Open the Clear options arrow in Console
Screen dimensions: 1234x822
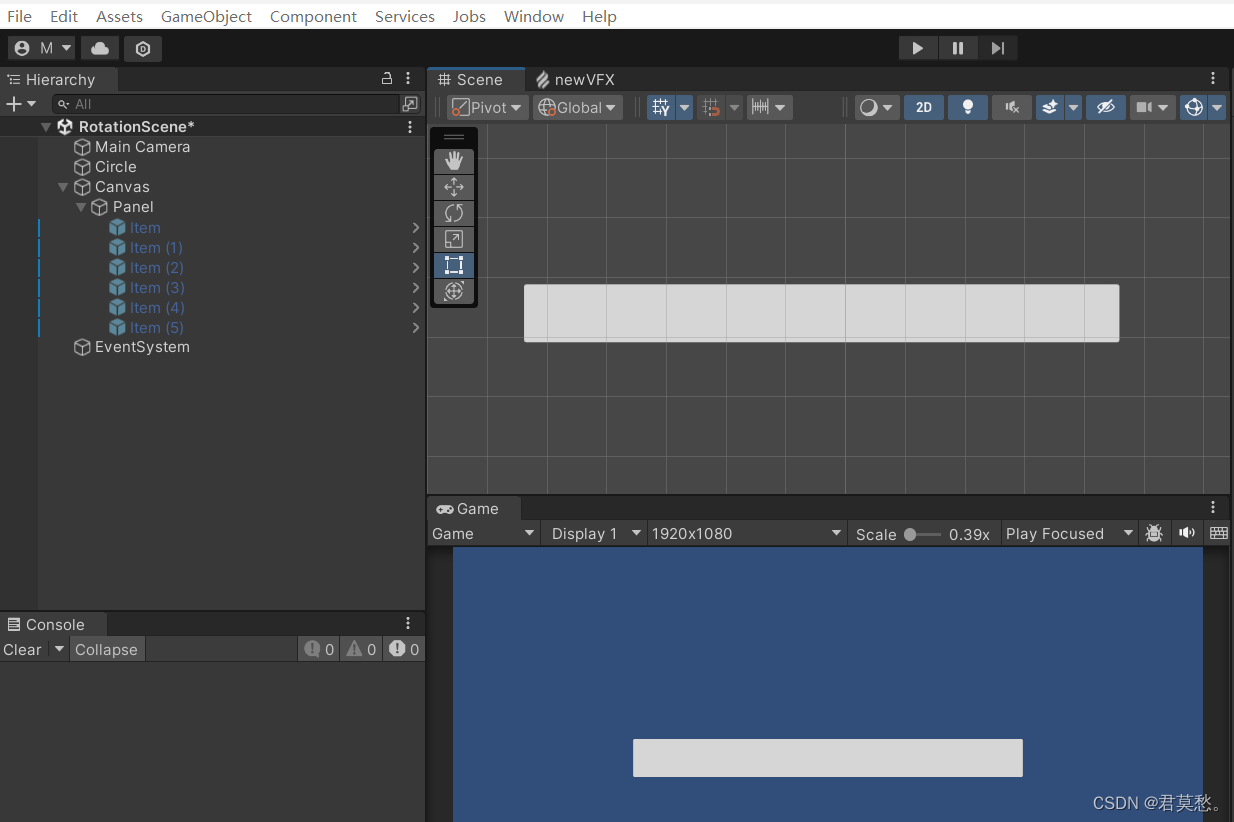click(x=59, y=650)
